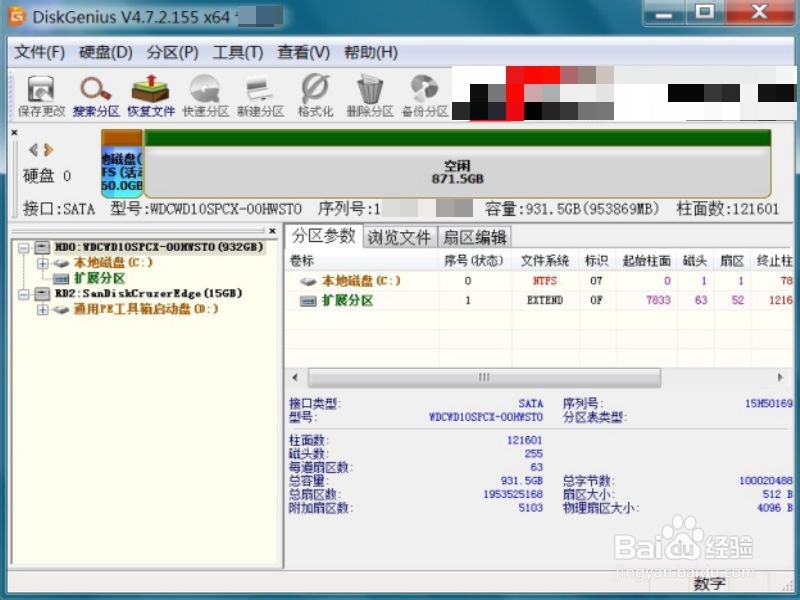800x600 pixels.
Task: Click the horizontal scrollbar thumb in table
Action: click(484, 378)
